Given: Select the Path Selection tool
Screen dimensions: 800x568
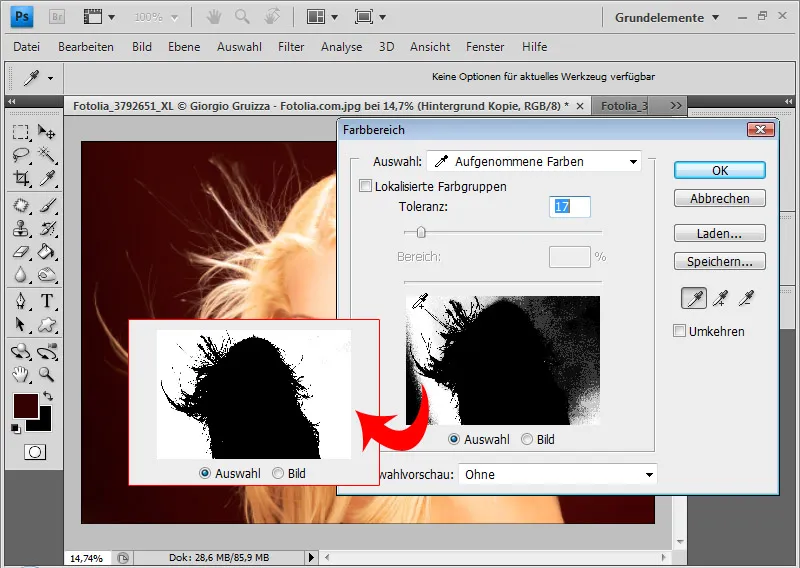Looking at the screenshot, I should (20, 324).
